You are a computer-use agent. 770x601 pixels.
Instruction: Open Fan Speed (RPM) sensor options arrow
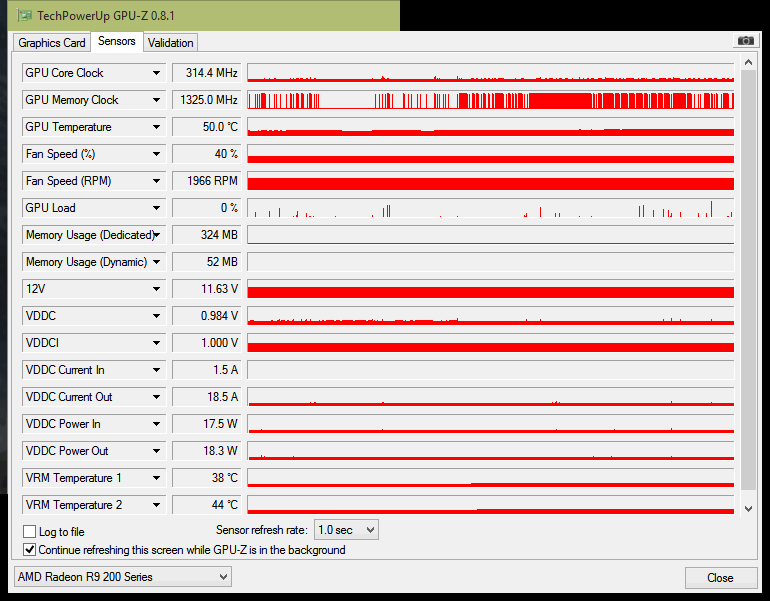(x=156, y=181)
